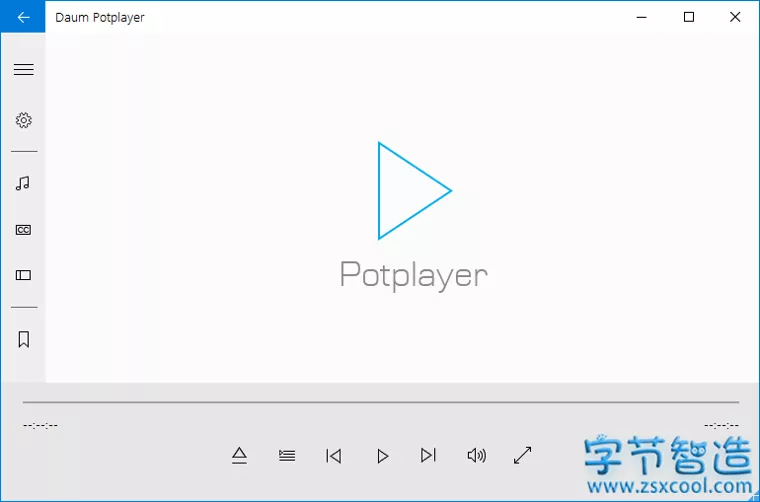Open the hamburger menu in sidebar
Viewport: 760px width, 502px height.
point(23,69)
